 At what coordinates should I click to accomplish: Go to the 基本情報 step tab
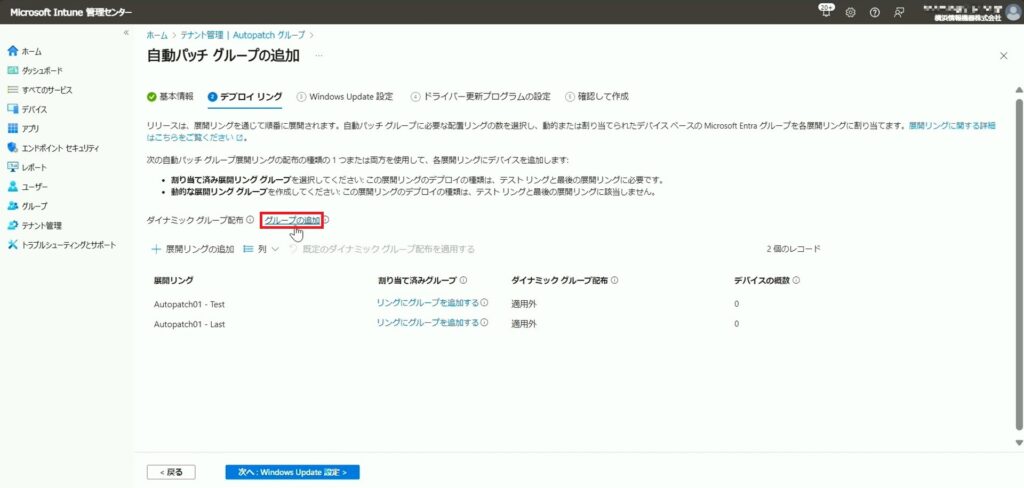[x=170, y=97]
